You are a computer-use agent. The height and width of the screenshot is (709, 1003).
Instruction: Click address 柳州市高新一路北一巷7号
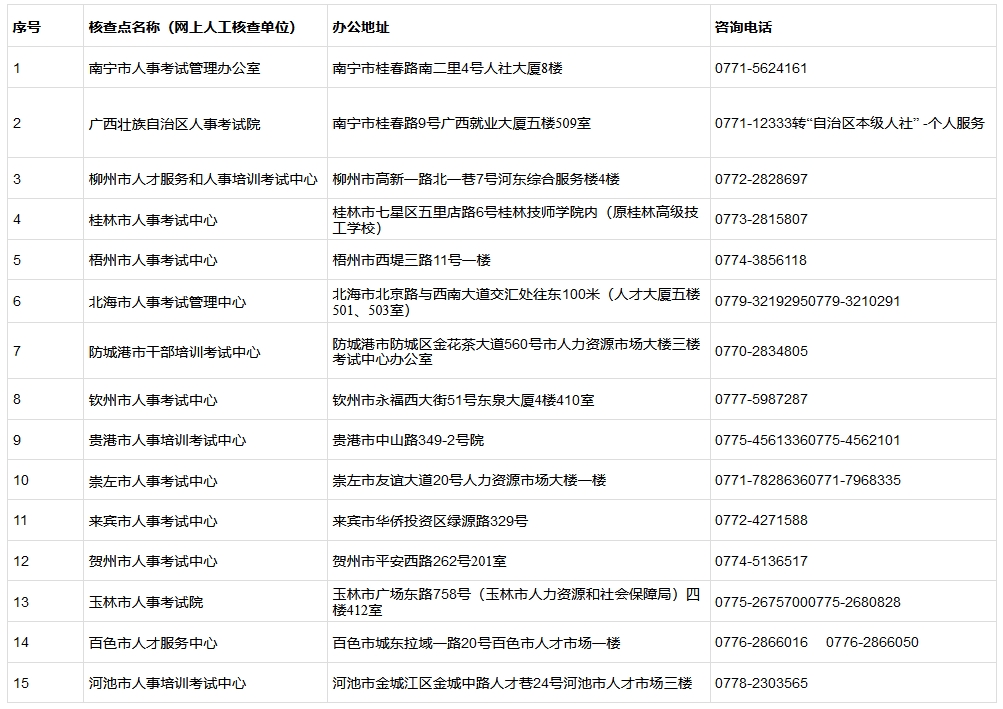(x=476, y=179)
